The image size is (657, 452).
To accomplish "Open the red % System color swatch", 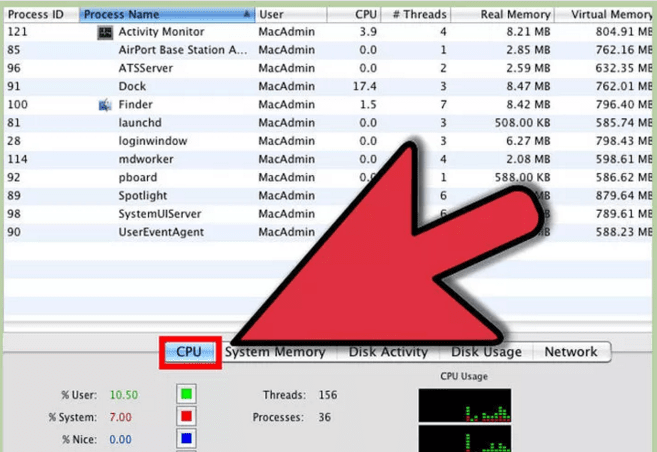I will coord(186,417).
